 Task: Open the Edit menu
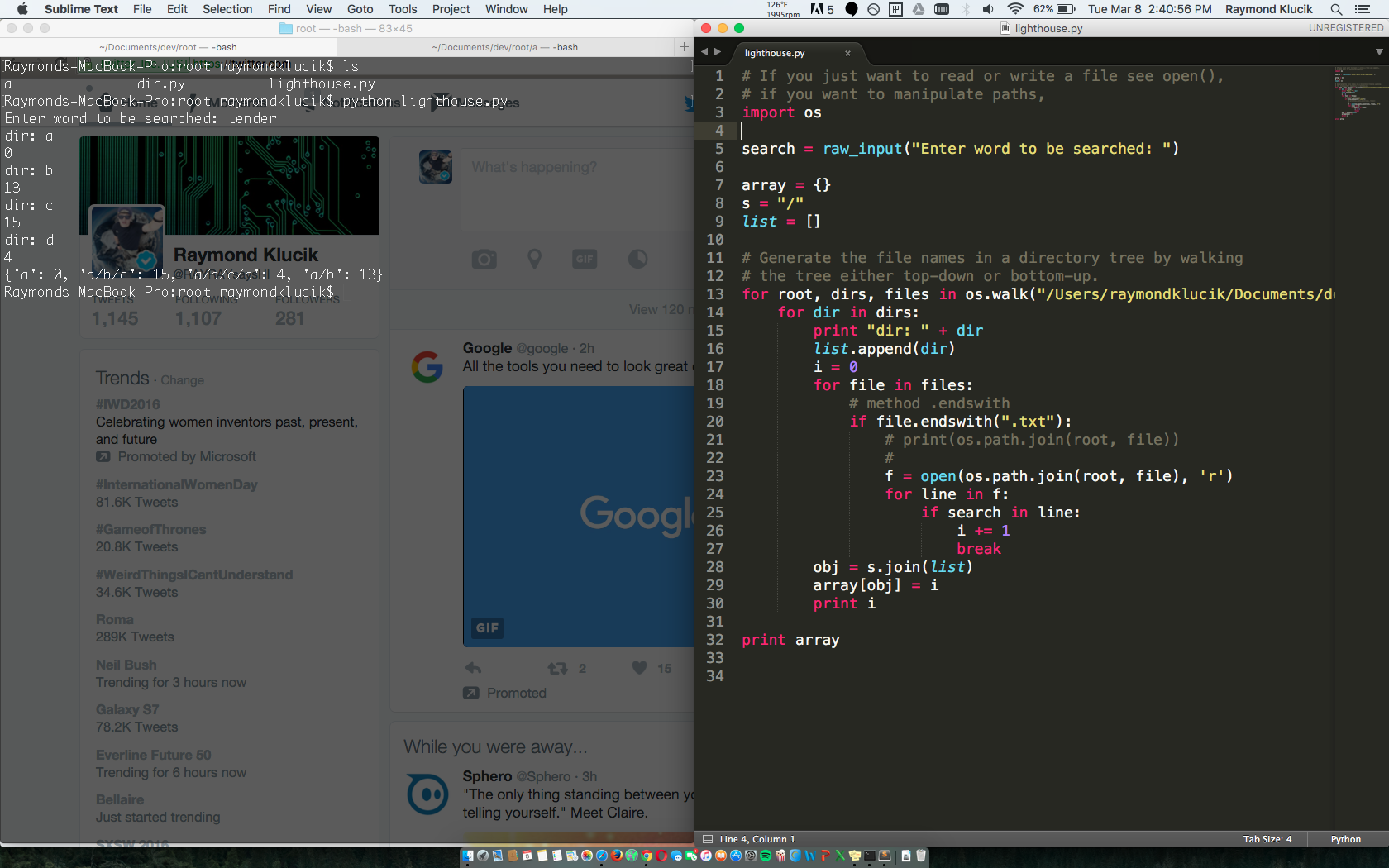click(177, 9)
